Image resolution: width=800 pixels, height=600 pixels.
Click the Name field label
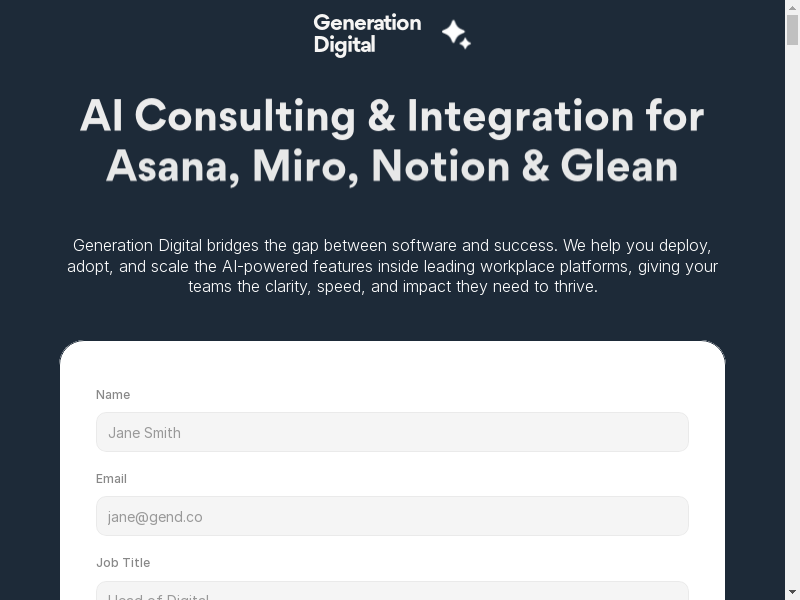click(113, 395)
